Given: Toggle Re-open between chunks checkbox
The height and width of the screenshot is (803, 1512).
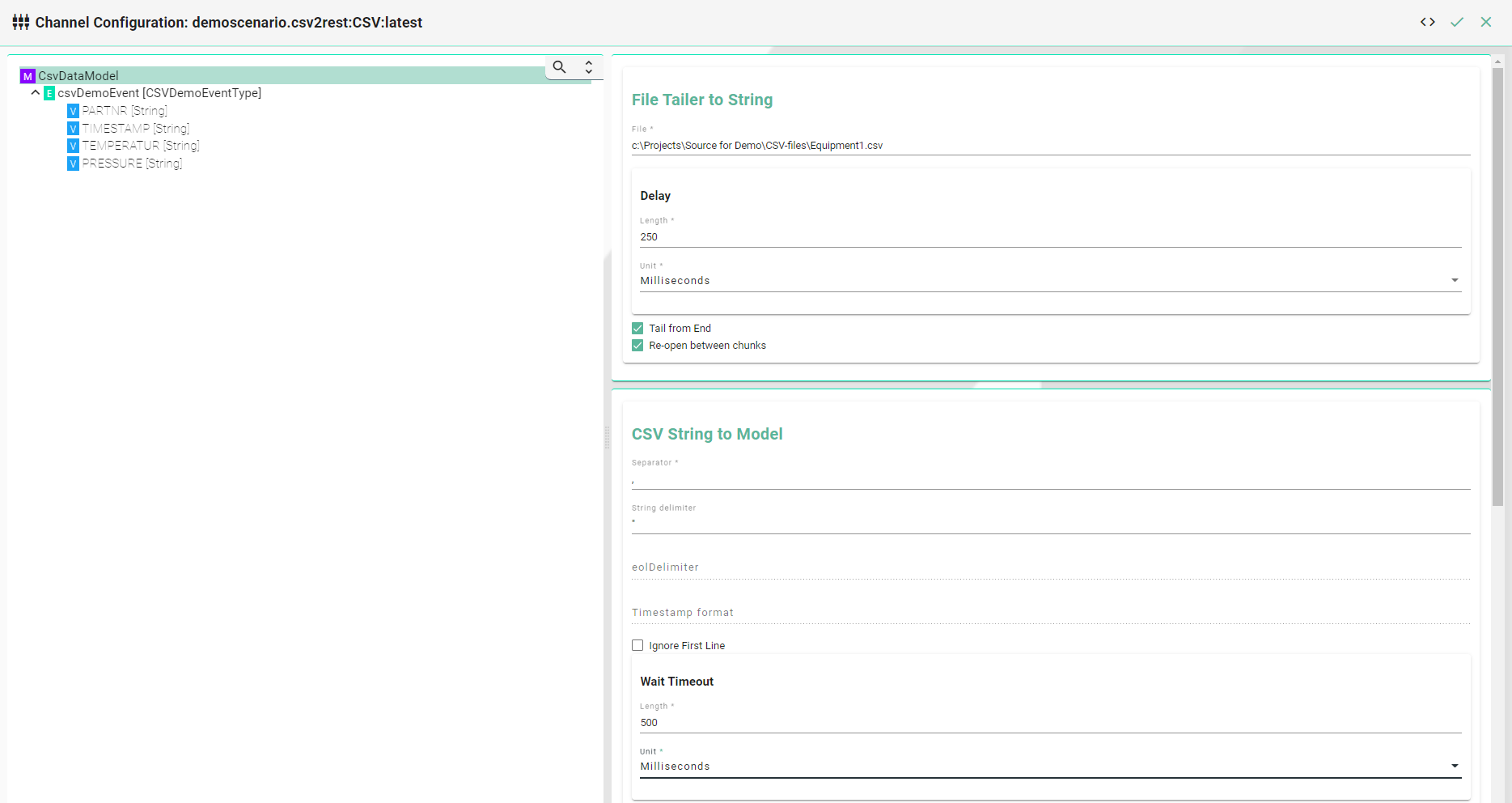Looking at the screenshot, I should click(637, 346).
